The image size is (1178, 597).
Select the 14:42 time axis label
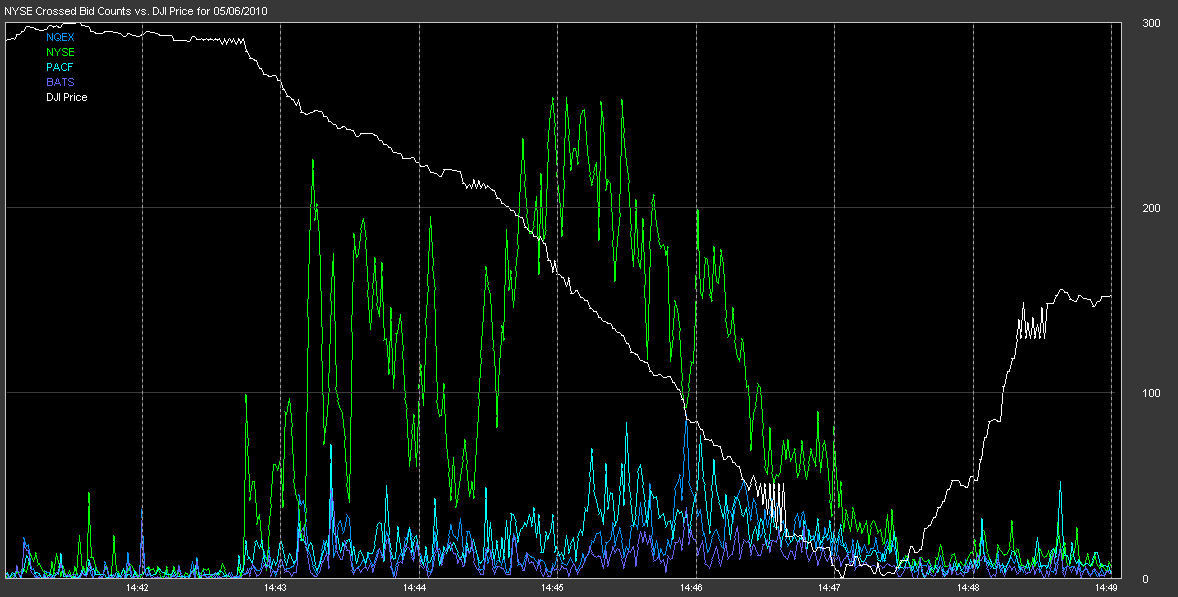pyautogui.click(x=138, y=589)
